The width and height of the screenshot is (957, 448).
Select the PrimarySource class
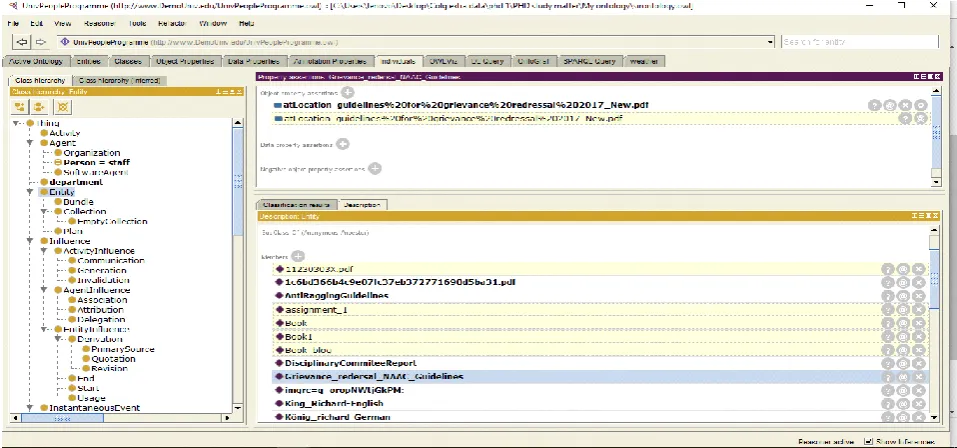click(x=122, y=349)
